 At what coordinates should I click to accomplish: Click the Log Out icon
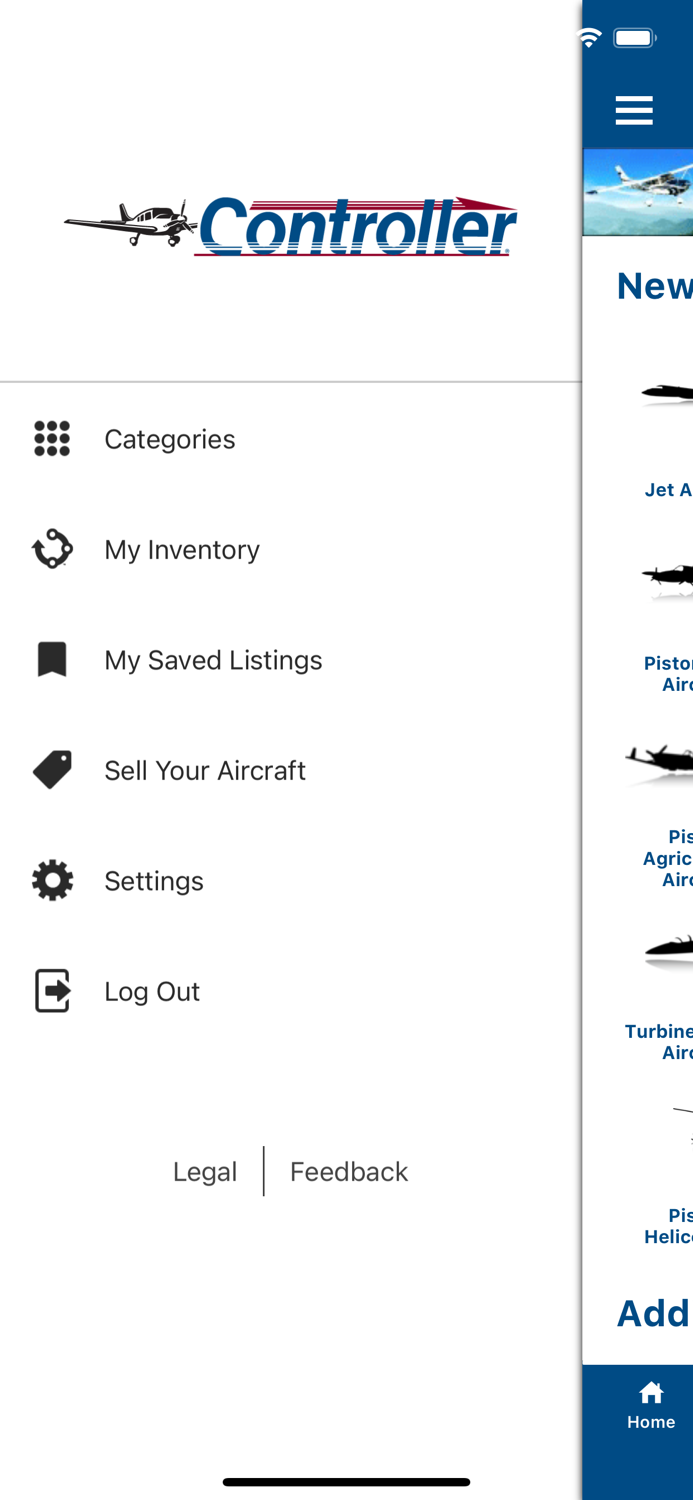tap(51, 991)
